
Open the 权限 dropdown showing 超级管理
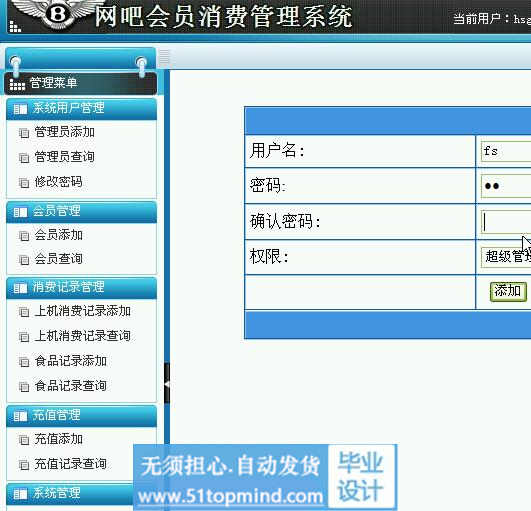[506, 256]
